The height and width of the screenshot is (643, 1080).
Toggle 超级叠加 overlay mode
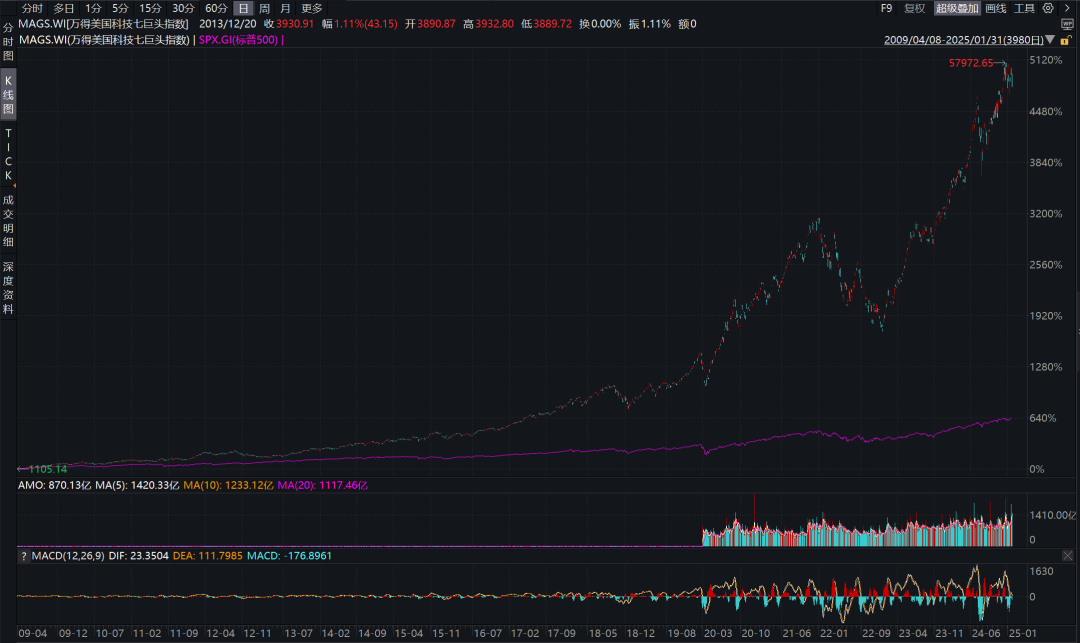point(957,8)
